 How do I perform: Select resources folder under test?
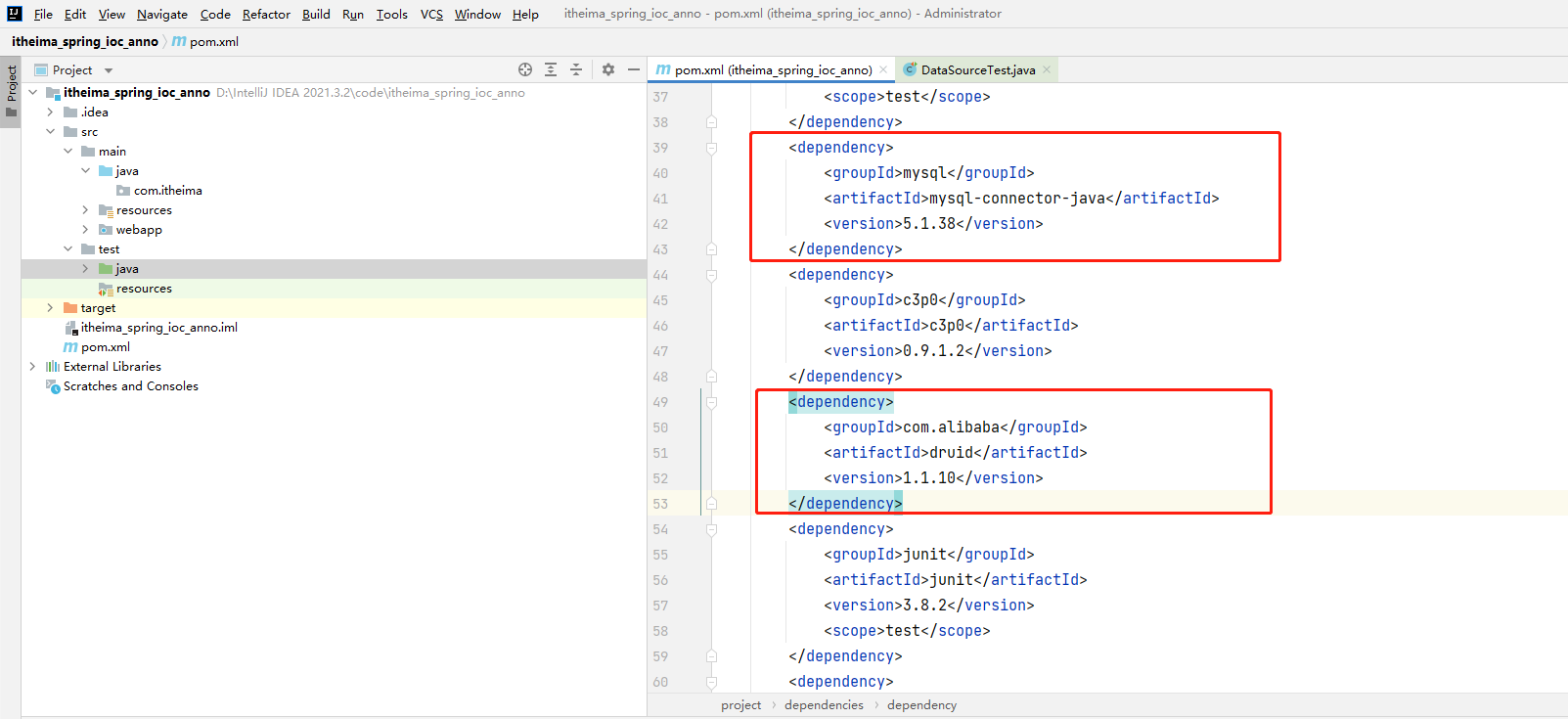click(144, 289)
